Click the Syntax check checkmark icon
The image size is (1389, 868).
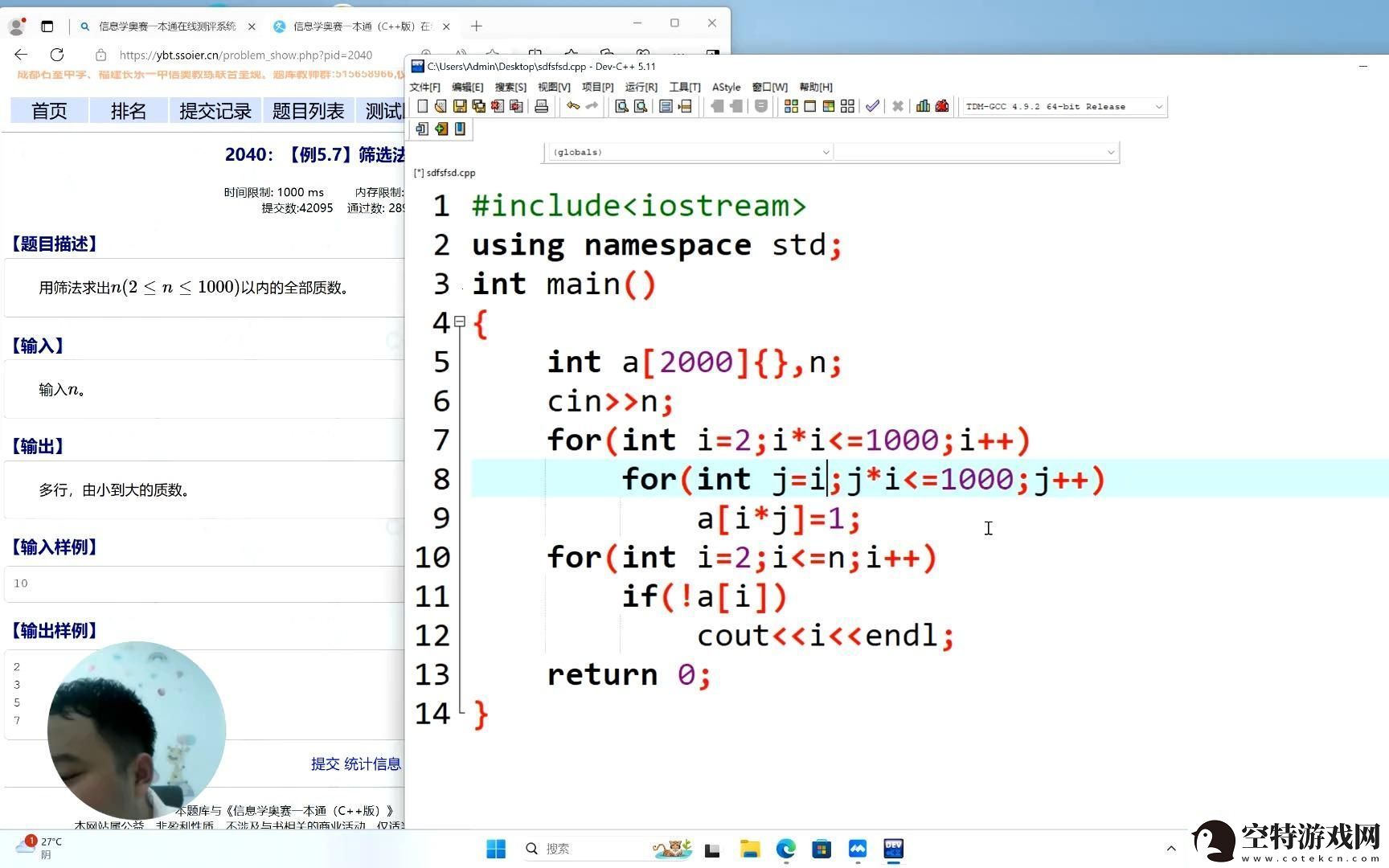coord(872,106)
